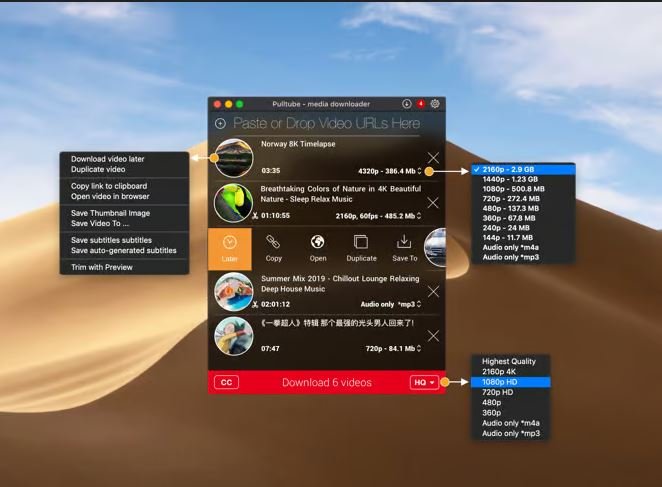Choose 480p preset in HQ menu
The width and height of the screenshot is (662, 487).
click(x=510, y=403)
